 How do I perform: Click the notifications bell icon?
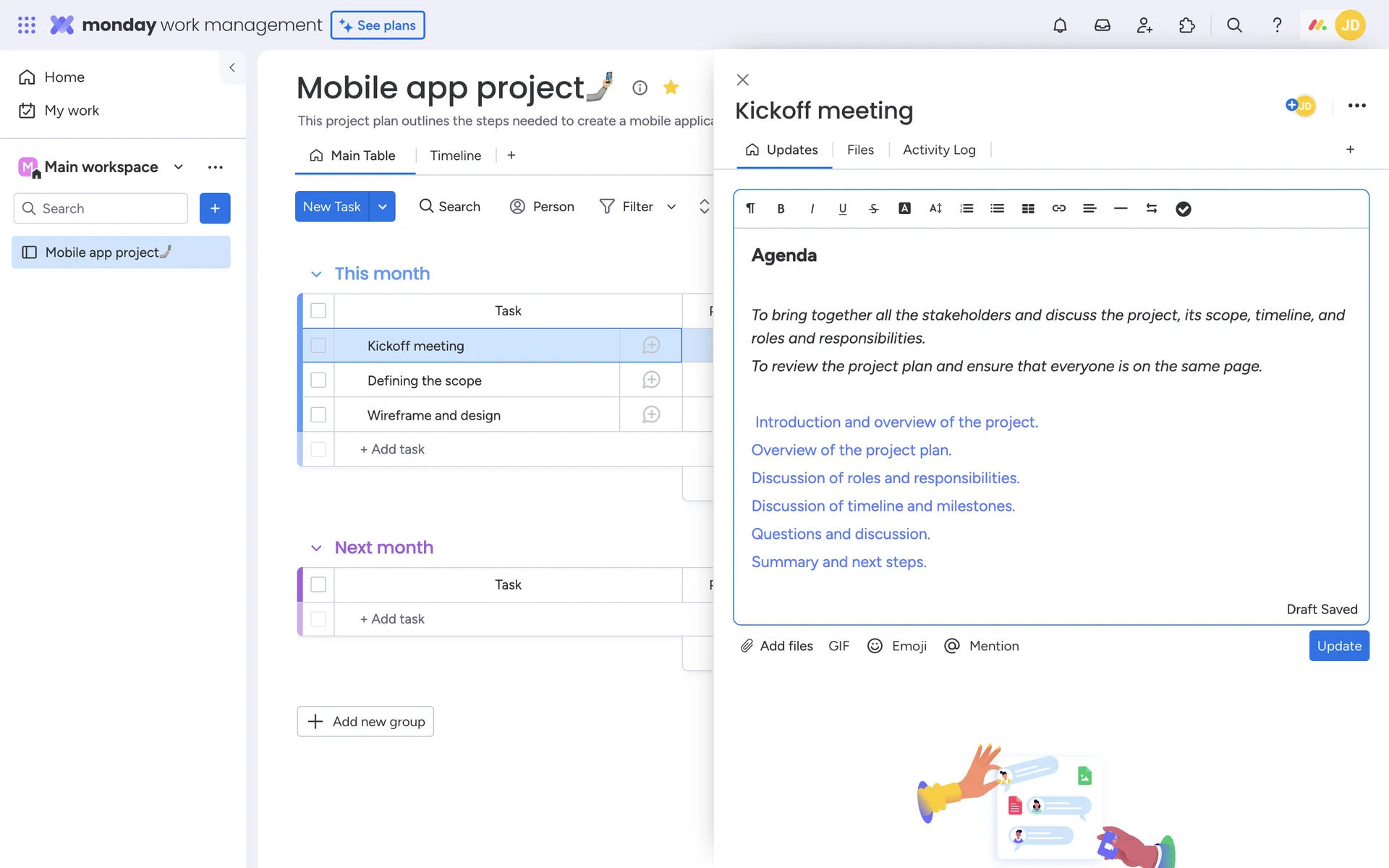click(1060, 25)
